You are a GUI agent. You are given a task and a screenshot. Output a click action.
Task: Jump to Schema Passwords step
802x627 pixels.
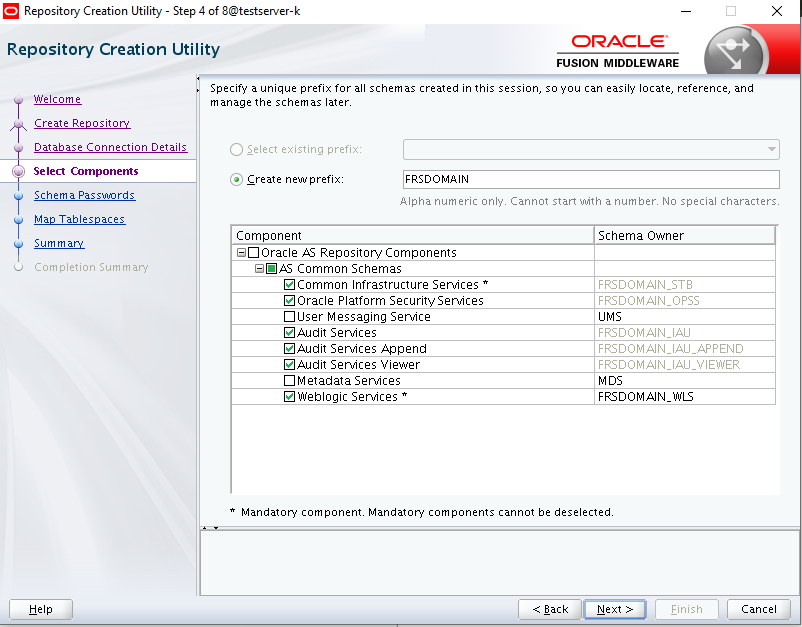tap(84, 195)
